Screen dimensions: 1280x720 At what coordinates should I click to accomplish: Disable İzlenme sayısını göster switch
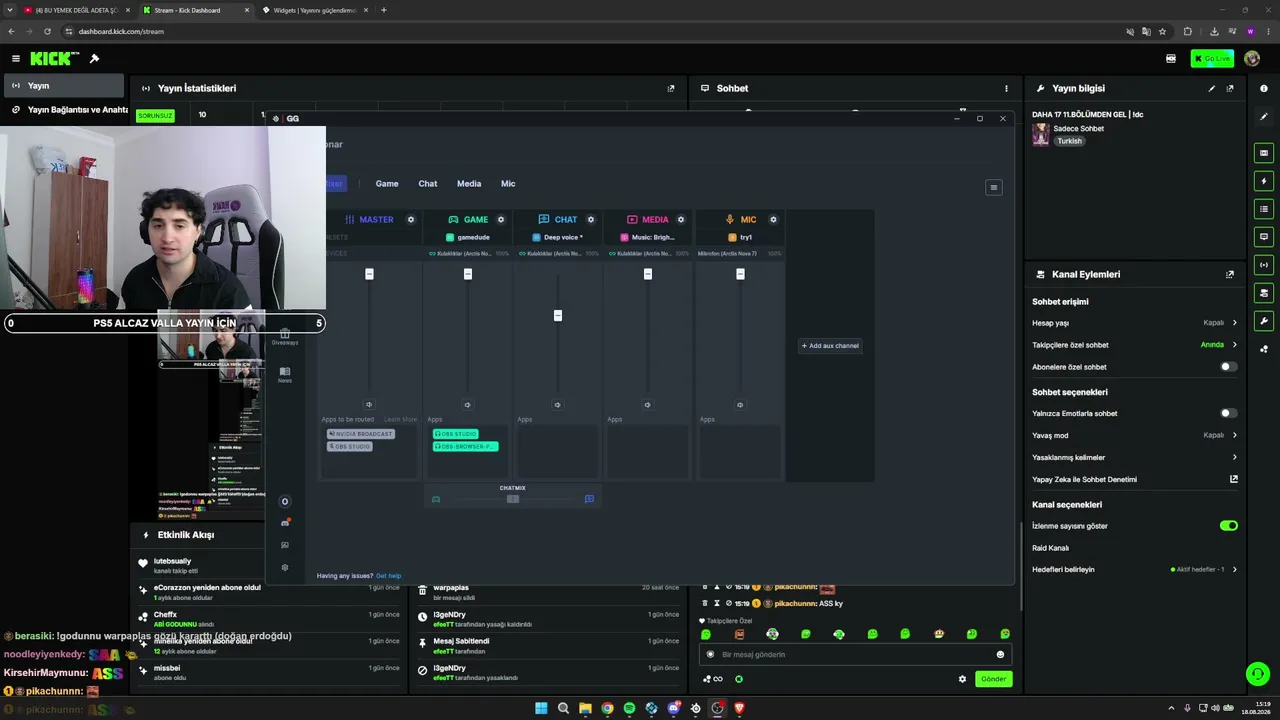point(1229,525)
